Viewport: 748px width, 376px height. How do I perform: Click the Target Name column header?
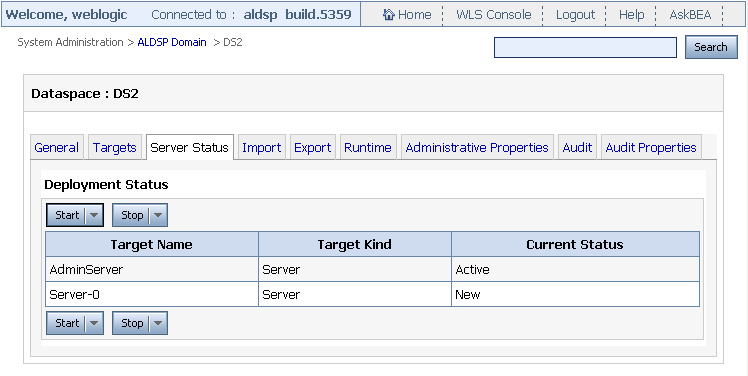pos(152,244)
